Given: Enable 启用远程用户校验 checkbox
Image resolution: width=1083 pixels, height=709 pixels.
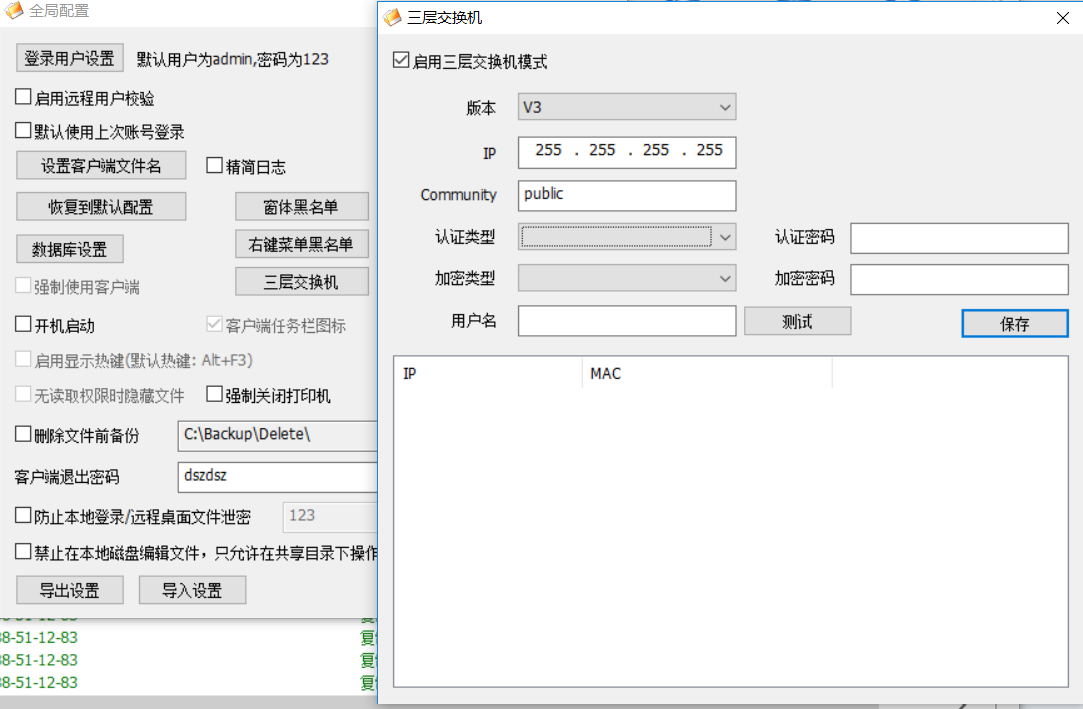Looking at the screenshot, I should (24, 98).
